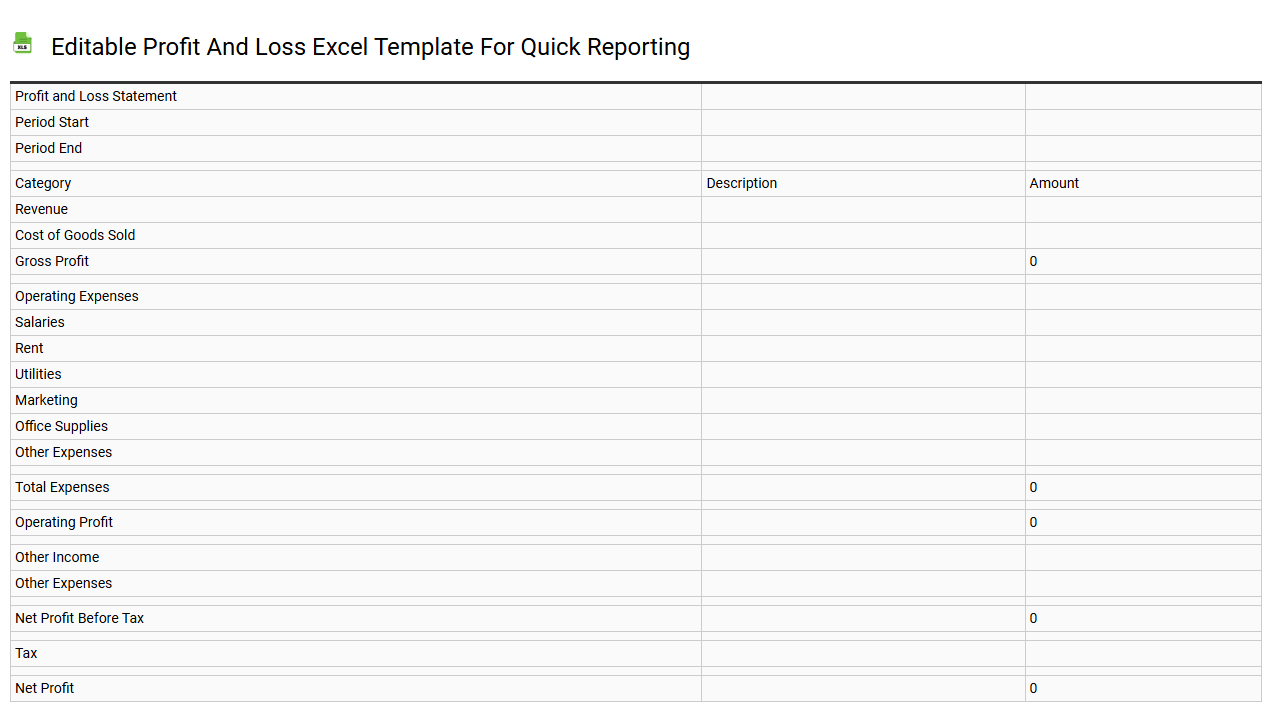Click the 'Cost of Goods Sold' cell
The image size is (1262, 702).
(x=75, y=235)
